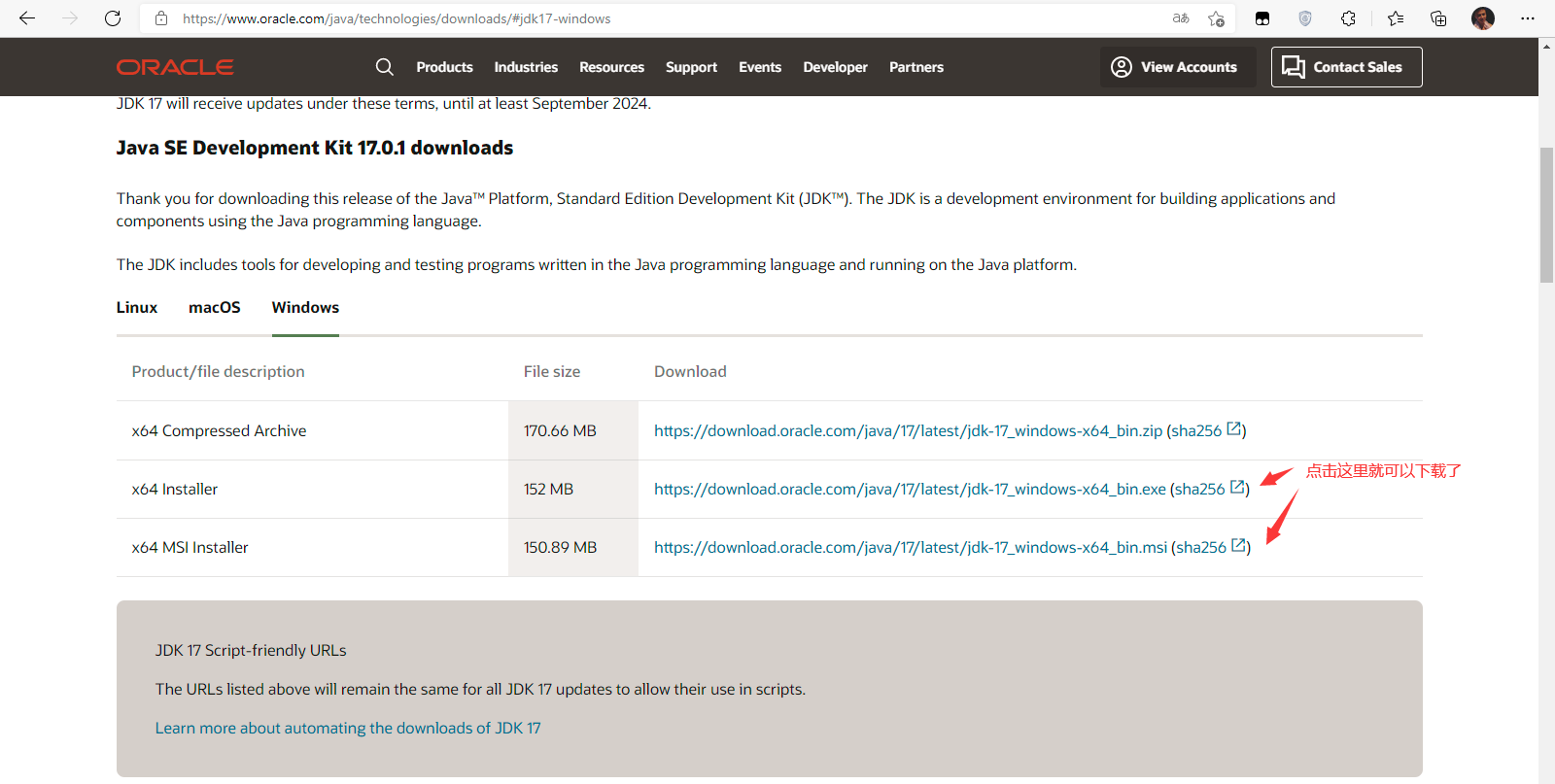Click the Contact Sales button
Screen dimensions: 1555x784
point(1347,67)
